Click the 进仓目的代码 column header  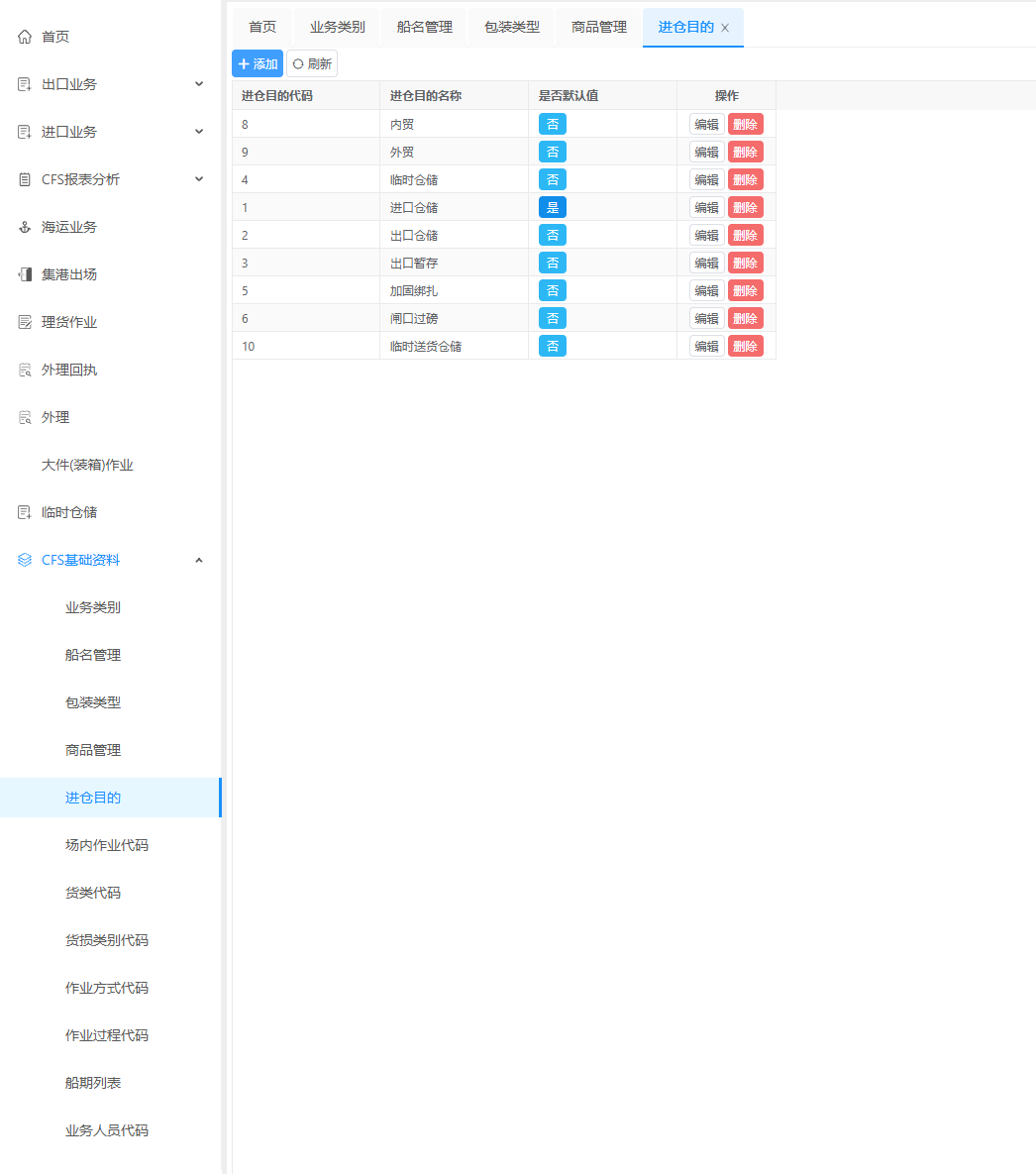pyautogui.click(x=277, y=96)
